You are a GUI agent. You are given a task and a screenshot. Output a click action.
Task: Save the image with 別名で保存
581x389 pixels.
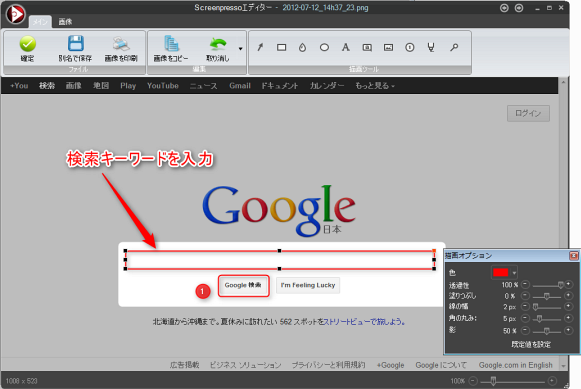pyautogui.click(x=75, y=48)
